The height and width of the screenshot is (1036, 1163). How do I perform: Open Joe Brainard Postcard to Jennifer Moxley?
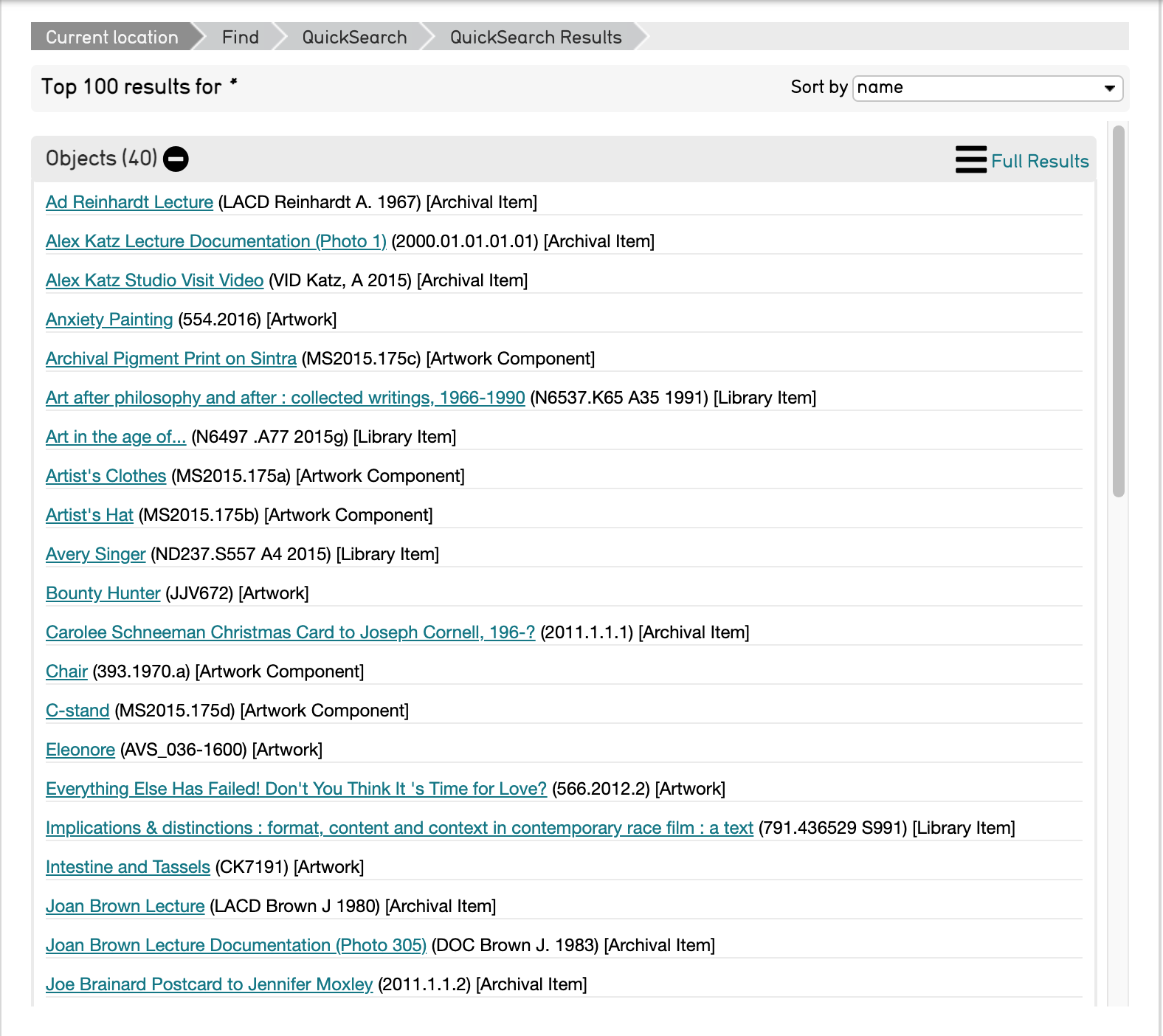[209, 984]
